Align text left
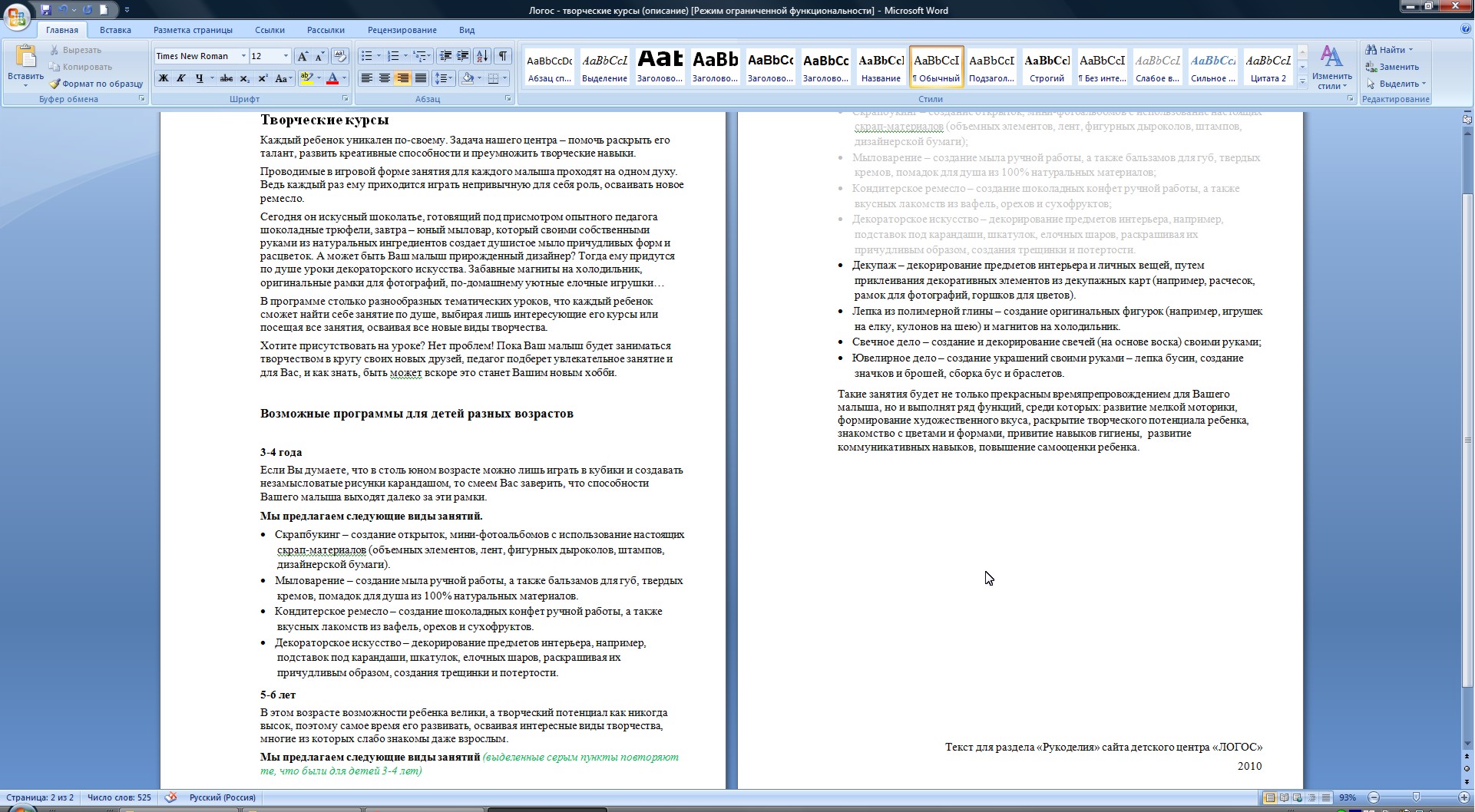This screenshot has width=1475, height=812. point(367,78)
